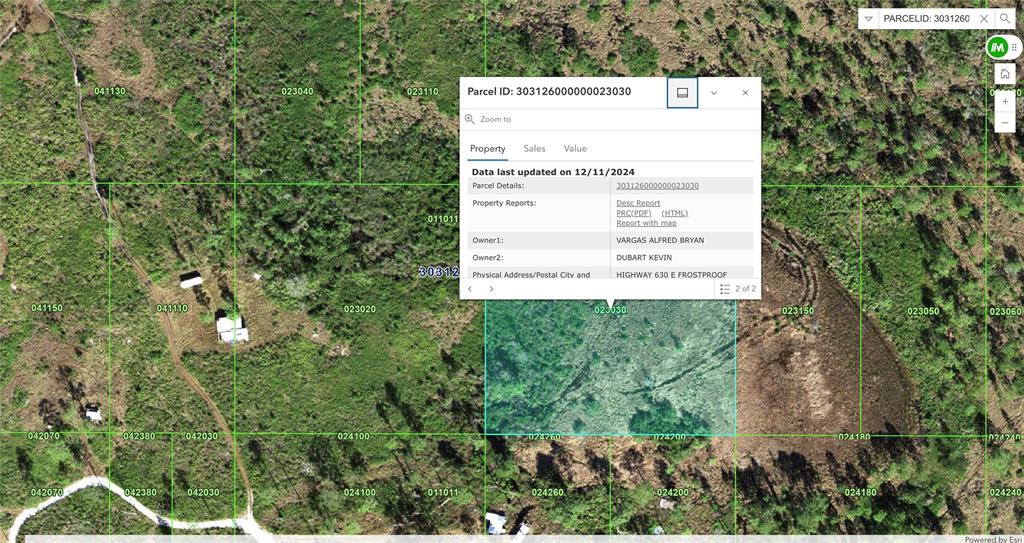The height and width of the screenshot is (543, 1024).
Task: Return map to default home extent
Action: (x=1005, y=74)
